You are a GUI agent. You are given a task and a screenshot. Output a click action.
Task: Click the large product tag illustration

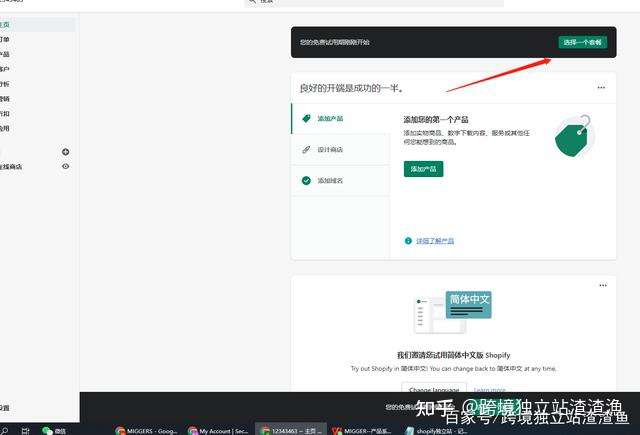[x=573, y=136]
